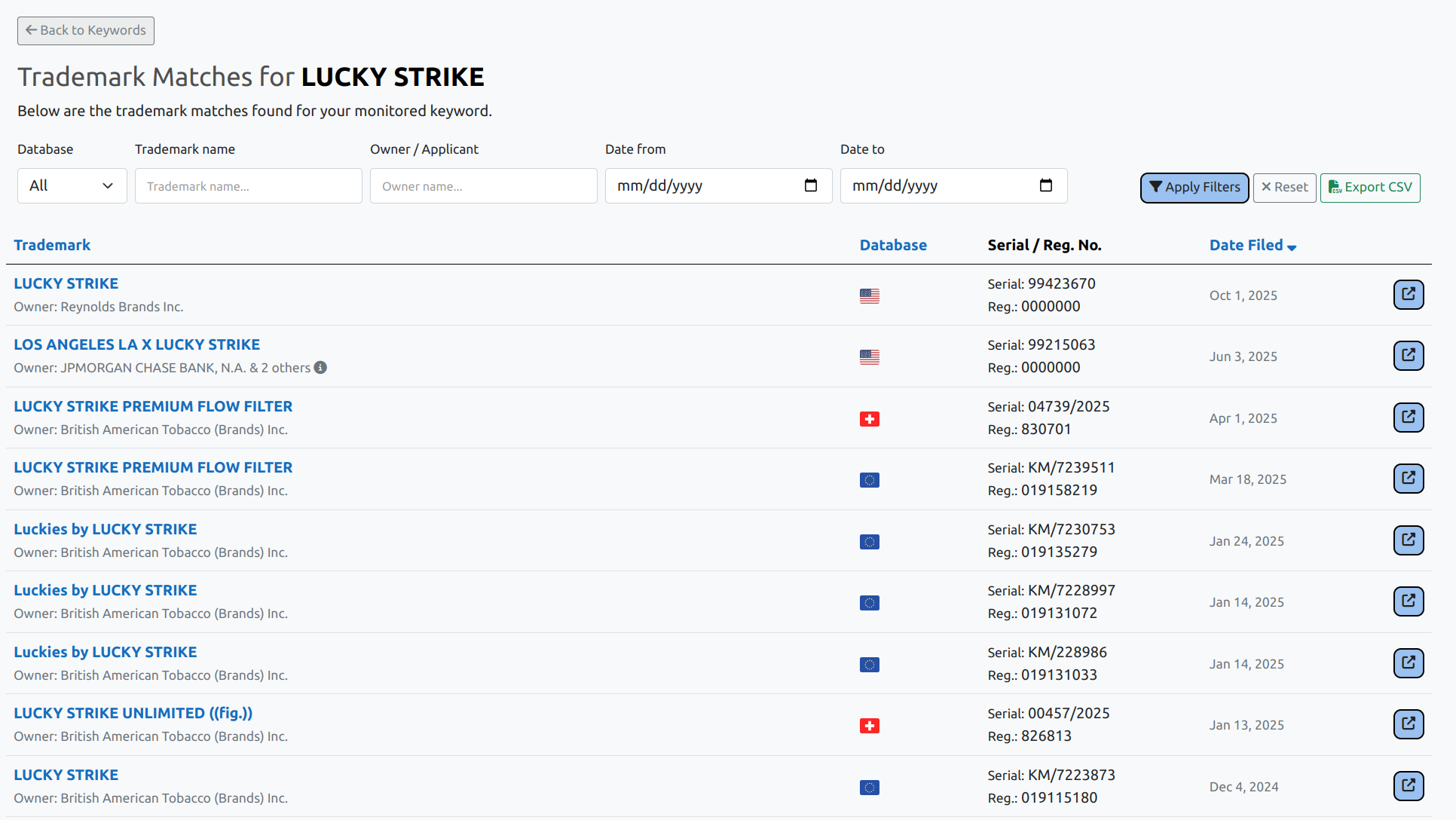This screenshot has width=1456, height=820.
Task: Click Back to Keywords
Action: (85, 30)
